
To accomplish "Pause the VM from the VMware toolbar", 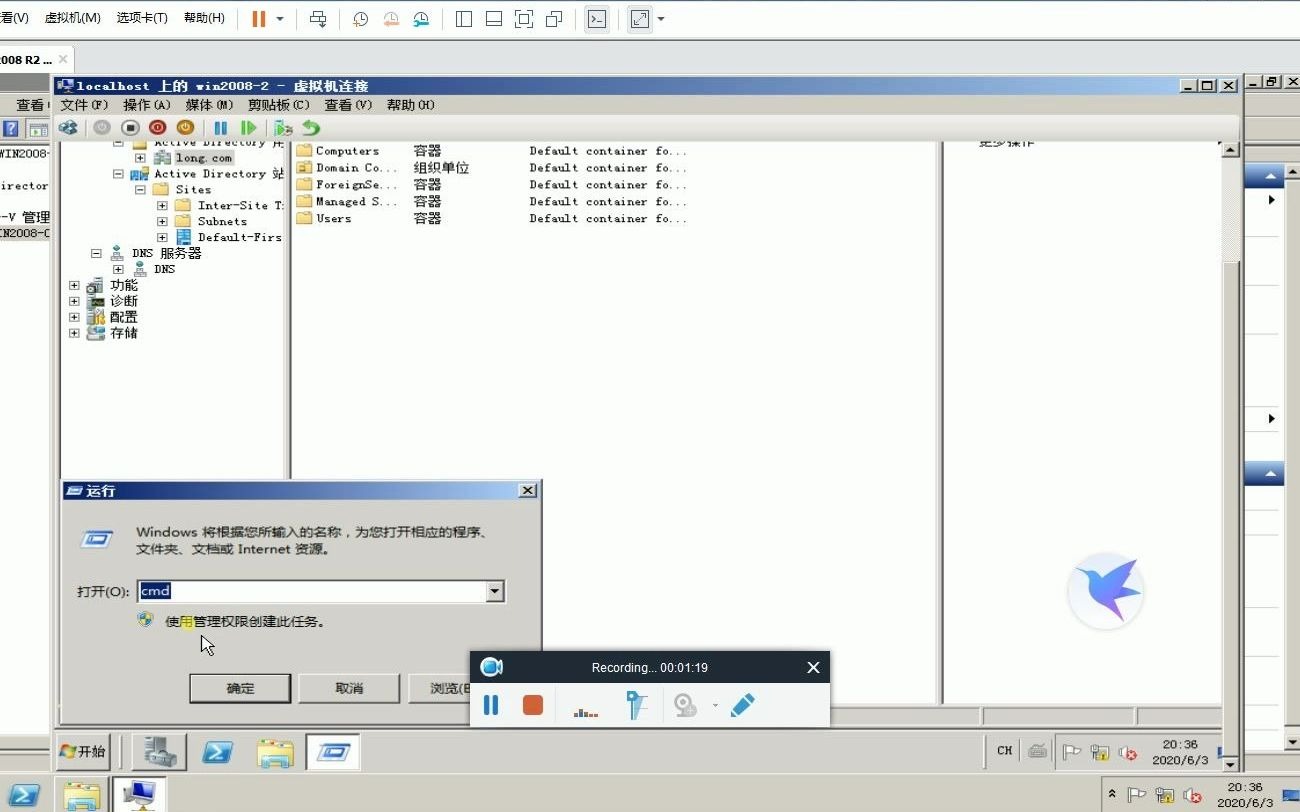I will [x=258, y=19].
